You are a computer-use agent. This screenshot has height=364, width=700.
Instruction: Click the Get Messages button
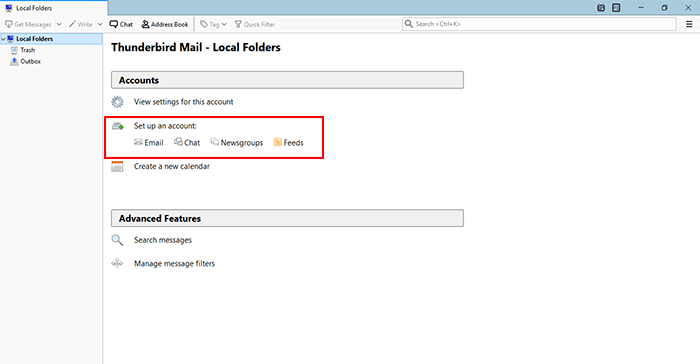28,24
